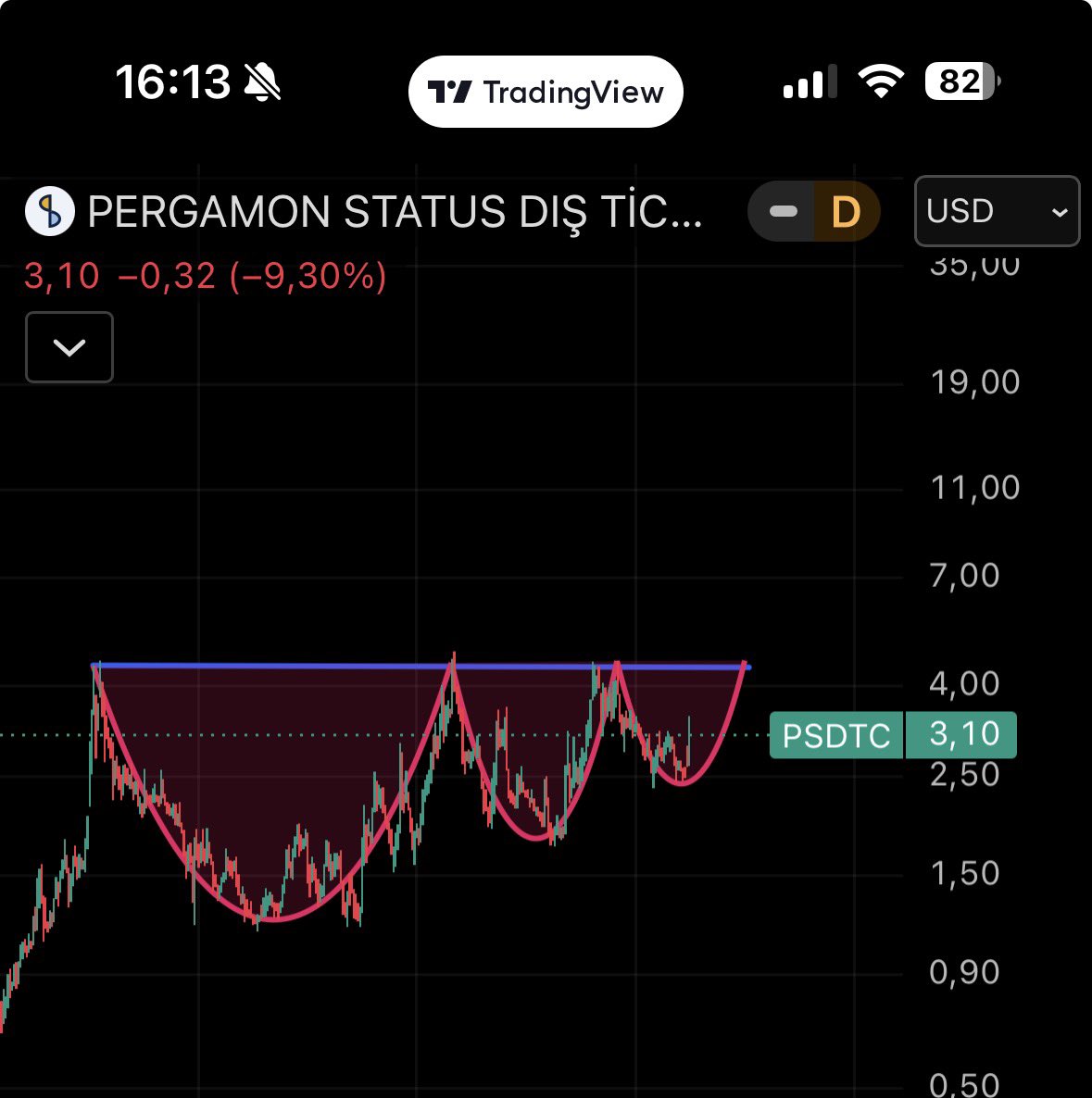Viewport: 1092px width, 1098px height.
Task: Tap the battery 82 indicator
Action: 962,81
